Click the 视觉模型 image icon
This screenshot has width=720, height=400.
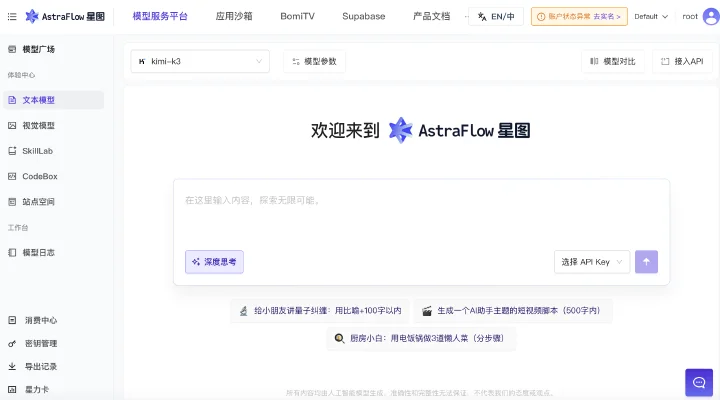click(12, 125)
